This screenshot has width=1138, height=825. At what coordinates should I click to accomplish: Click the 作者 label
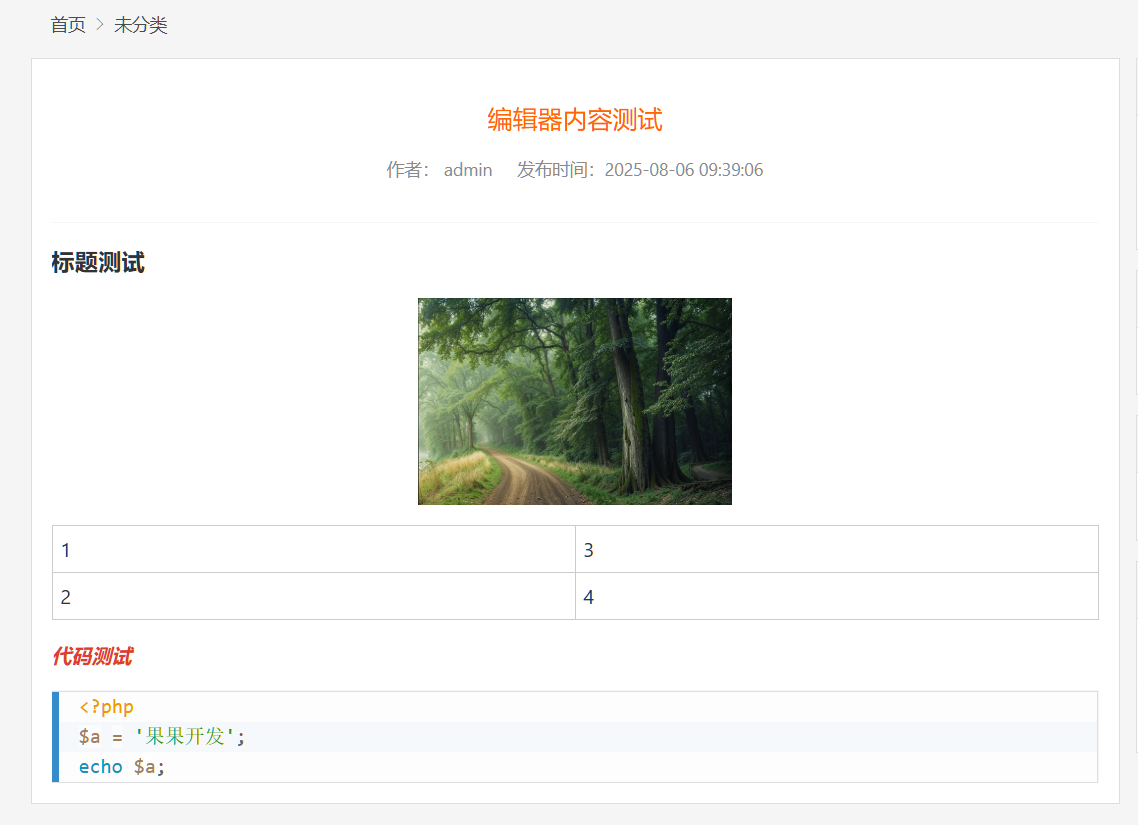[x=408, y=170]
